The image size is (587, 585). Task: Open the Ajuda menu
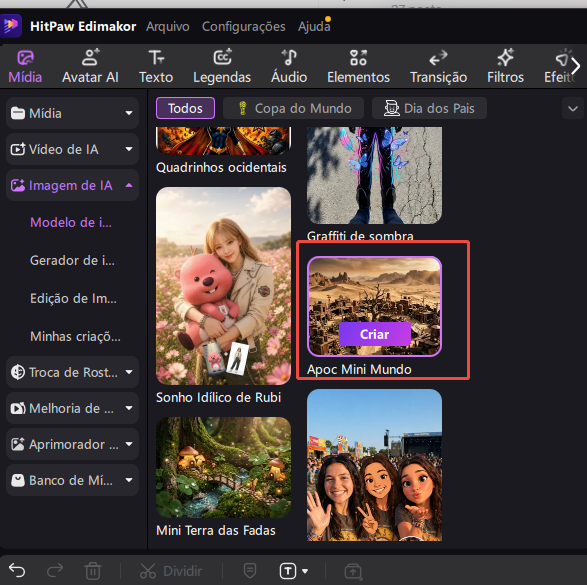(x=314, y=27)
